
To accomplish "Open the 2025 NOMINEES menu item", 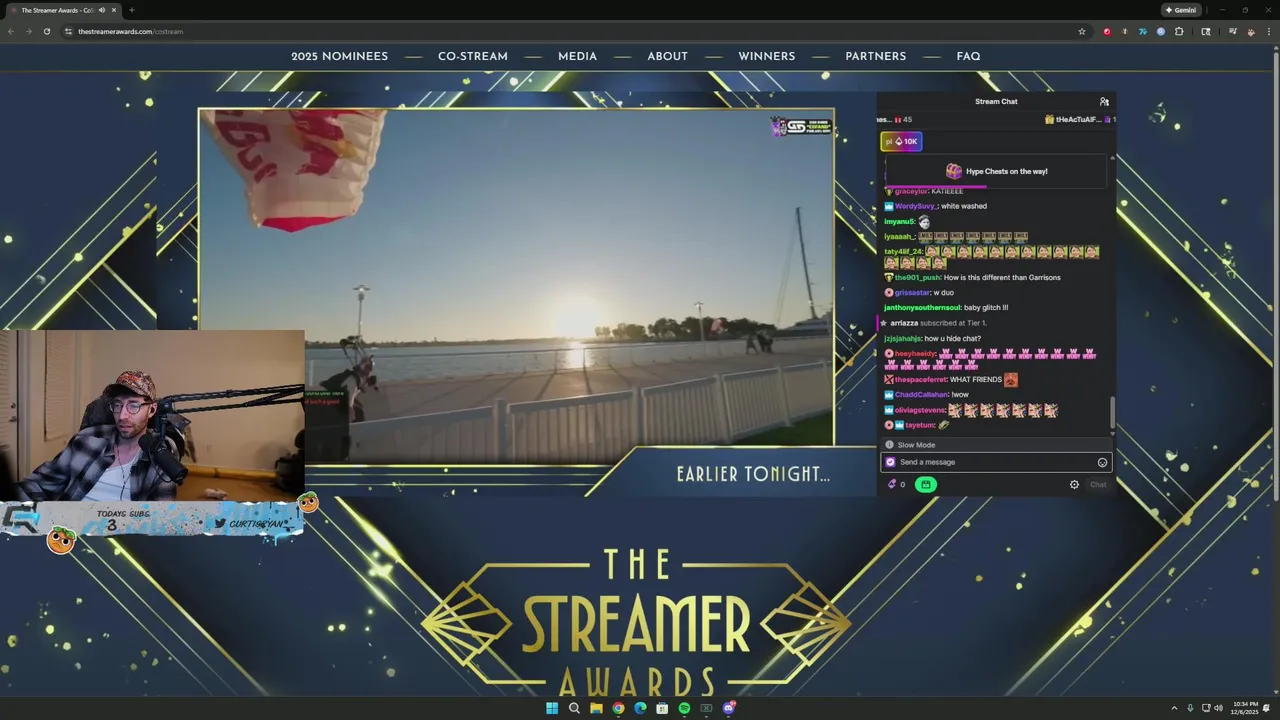I will (339, 56).
